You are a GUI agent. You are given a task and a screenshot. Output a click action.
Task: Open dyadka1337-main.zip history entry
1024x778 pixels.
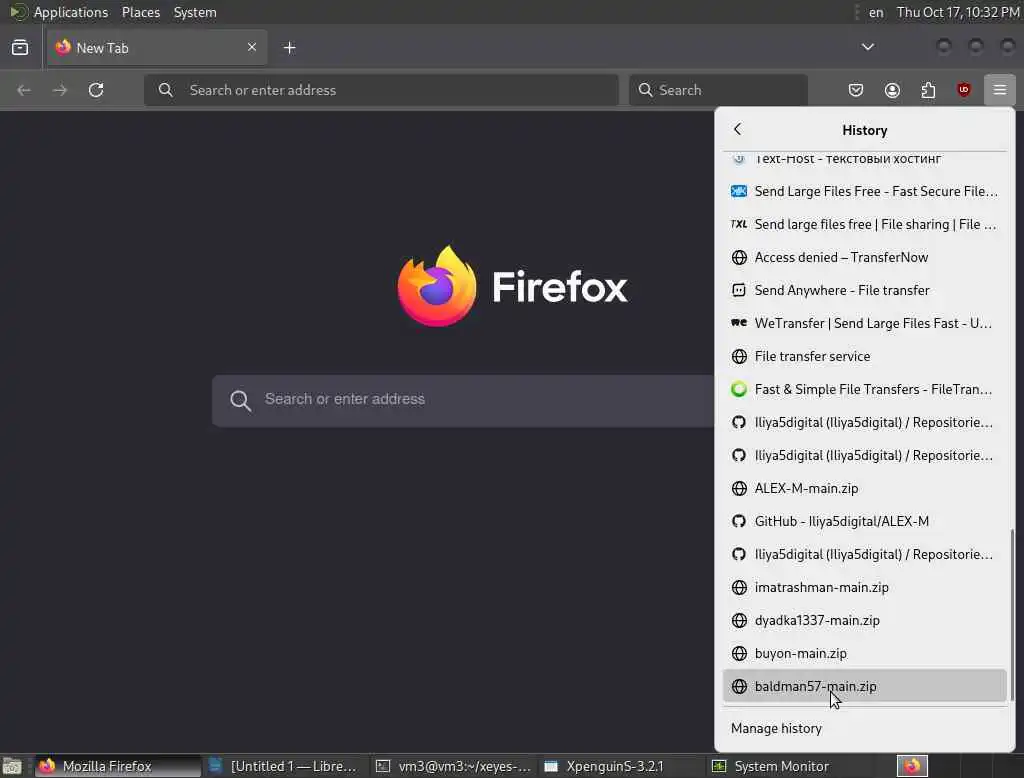click(x=865, y=621)
